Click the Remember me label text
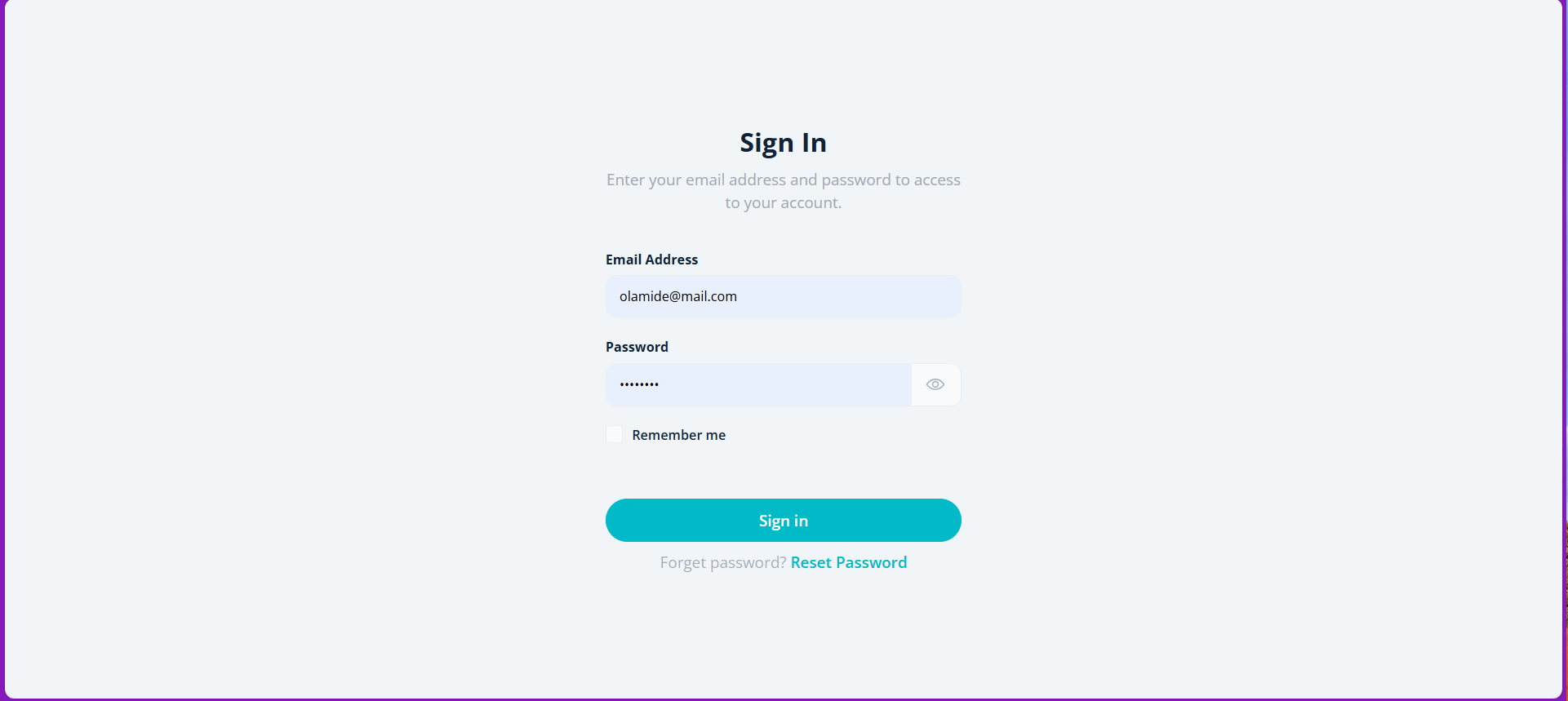This screenshot has width=1568, height=701. tap(678, 435)
